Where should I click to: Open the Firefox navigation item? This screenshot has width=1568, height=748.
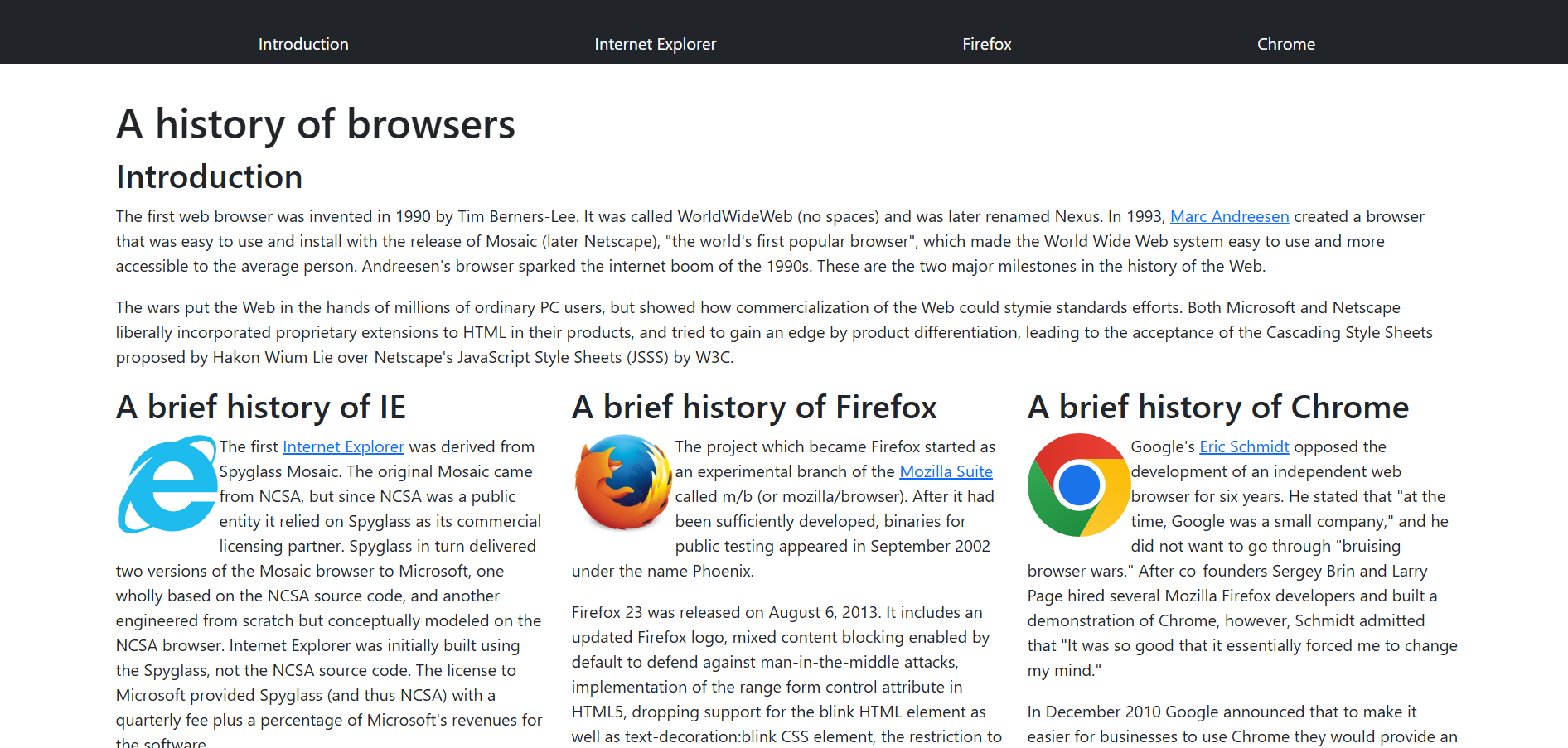click(x=986, y=44)
